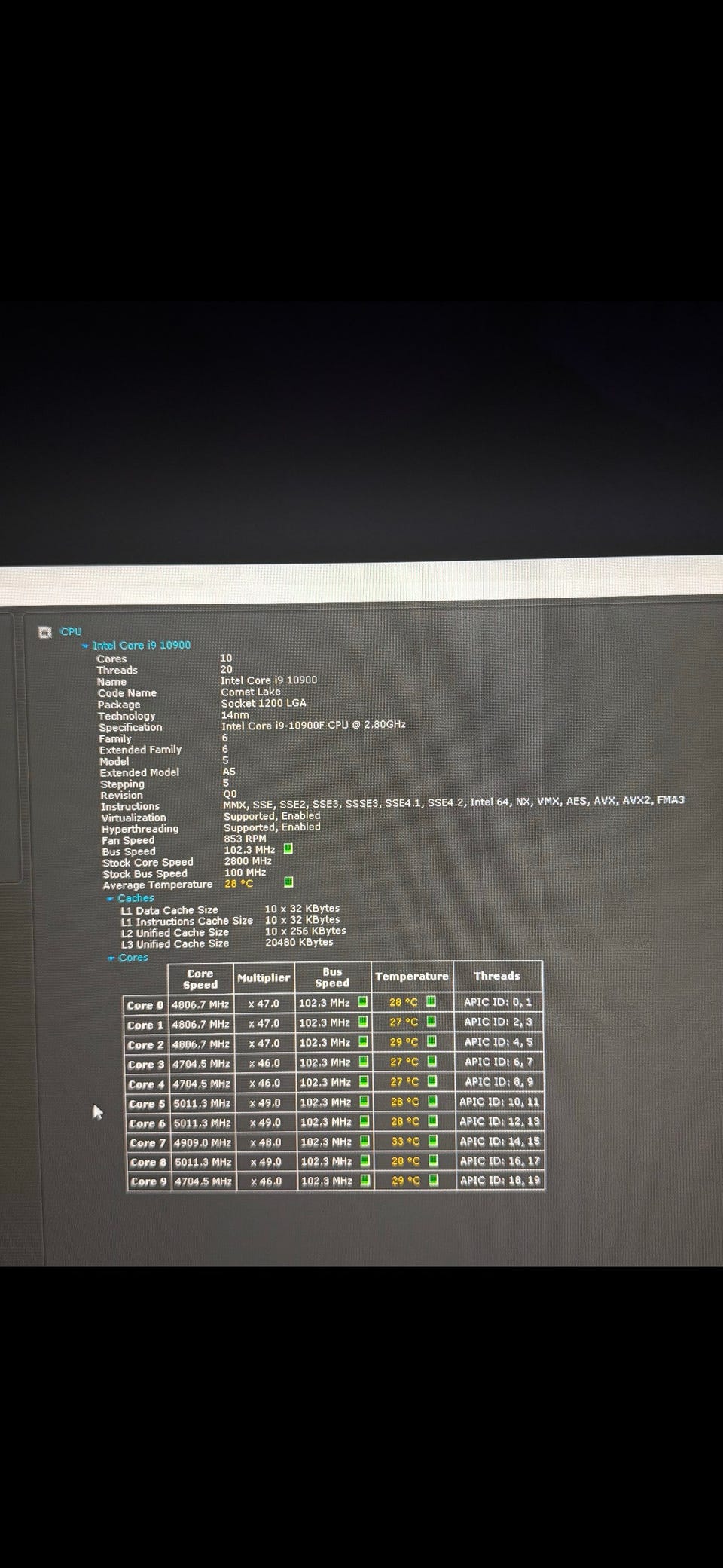The width and height of the screenshot is (723, 1568).
Task: Click Core 7 temperature 33 °C
Action: coord(405,1142)
